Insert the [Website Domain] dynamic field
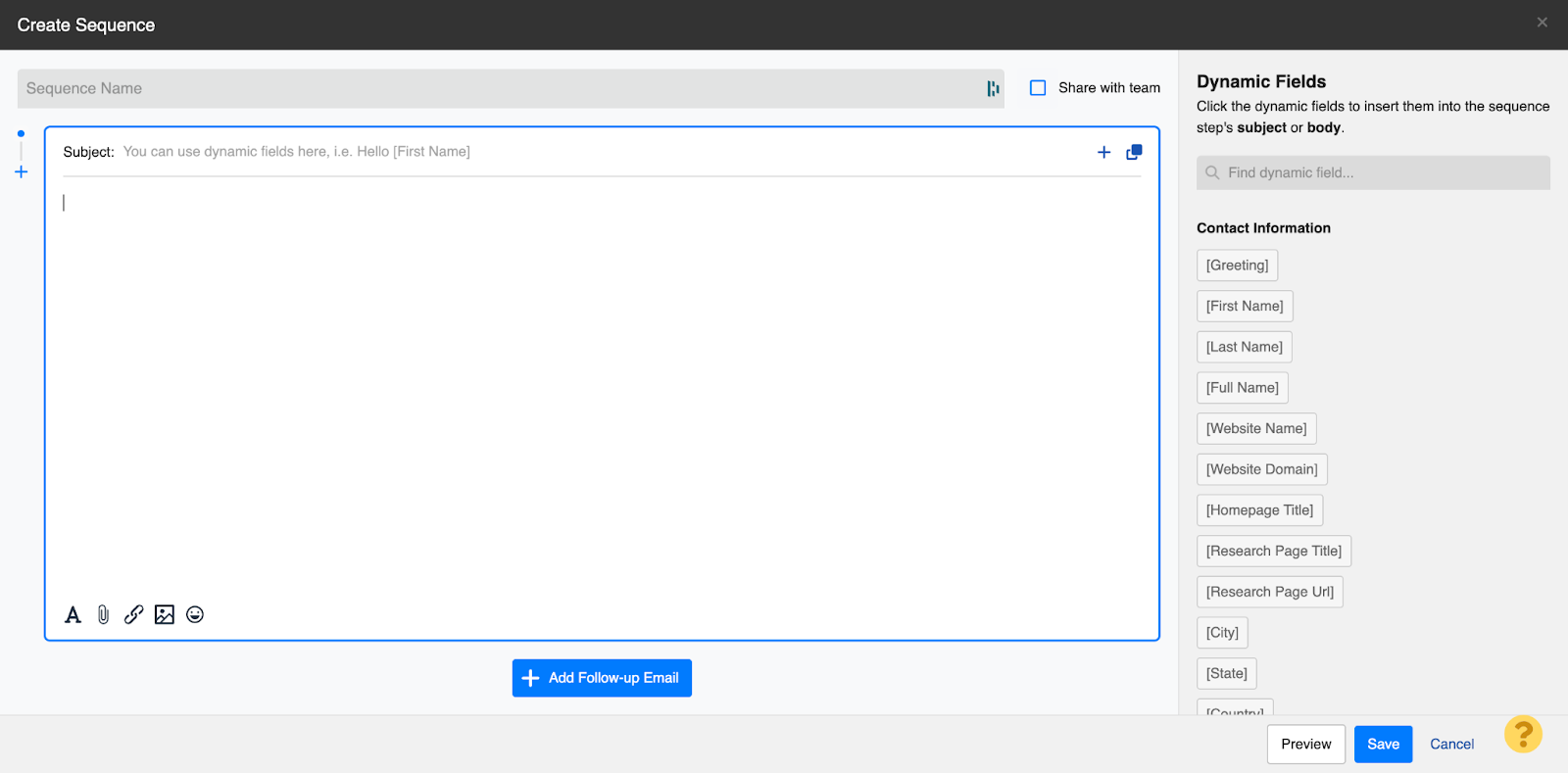The height and width of the screenshot is (773, 1568). click(1261, 470)
